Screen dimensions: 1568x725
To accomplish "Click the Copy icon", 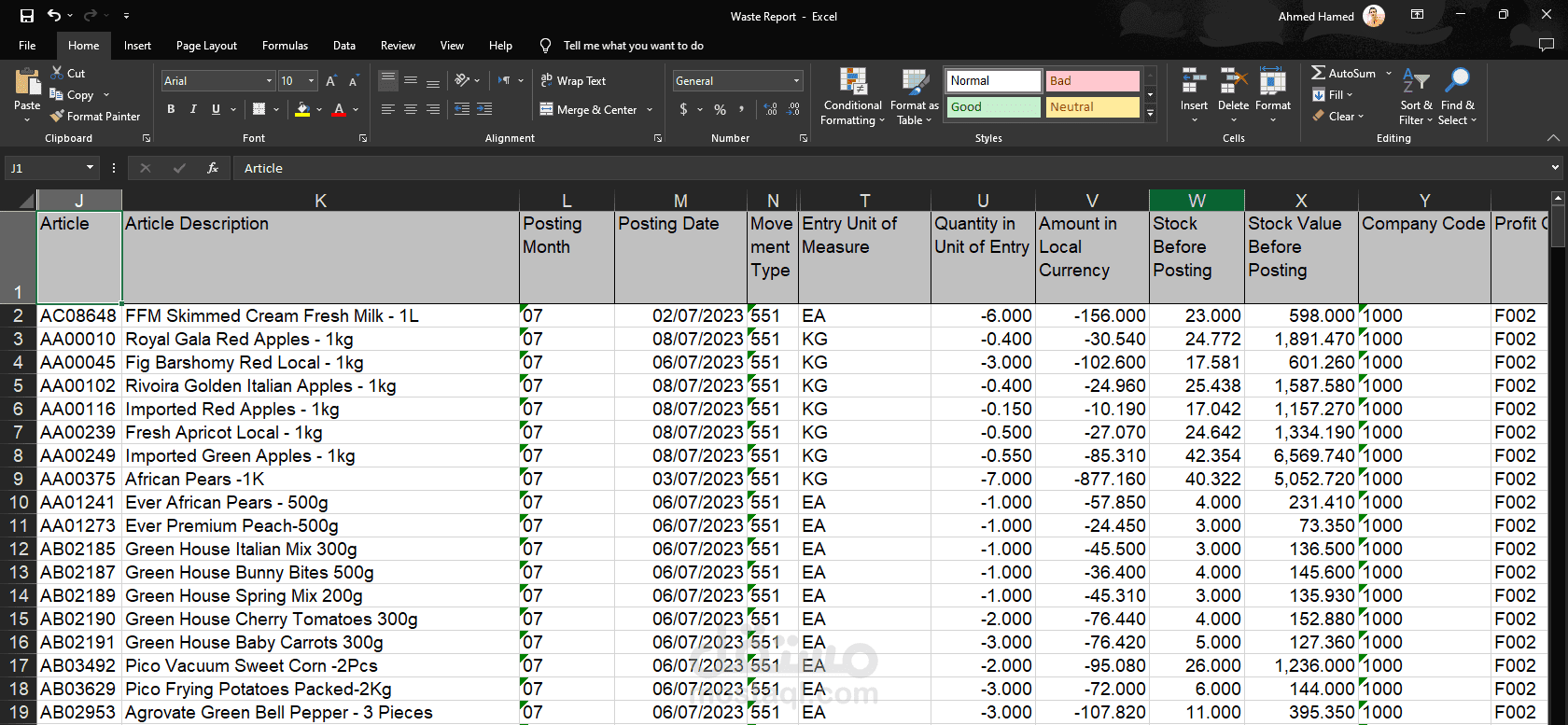I will pos(57,94).
